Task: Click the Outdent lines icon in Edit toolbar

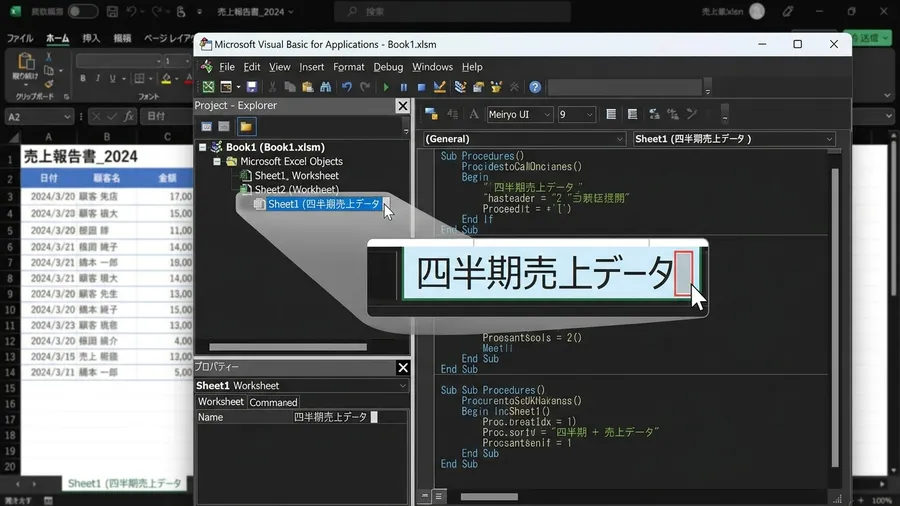Action: click(632, 114)
